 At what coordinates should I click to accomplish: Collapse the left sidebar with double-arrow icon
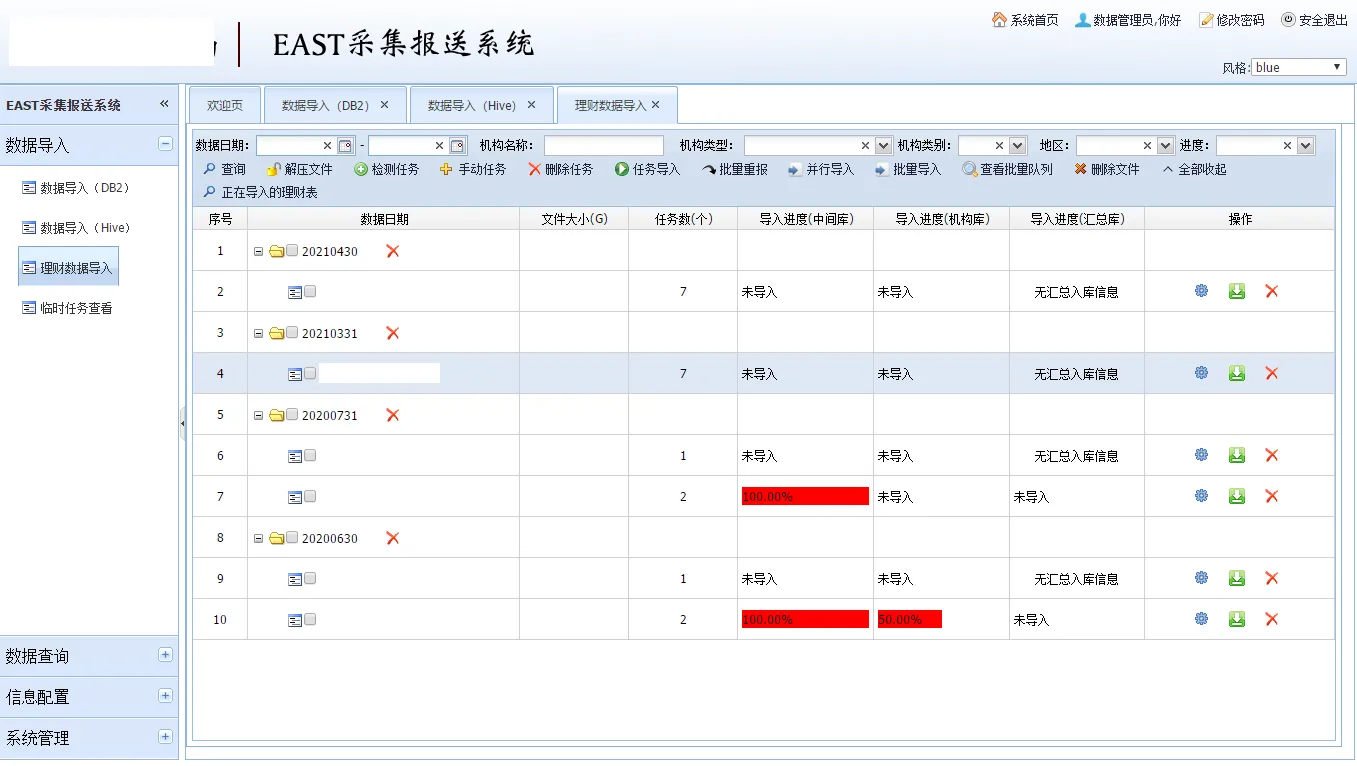click(164, 104)
